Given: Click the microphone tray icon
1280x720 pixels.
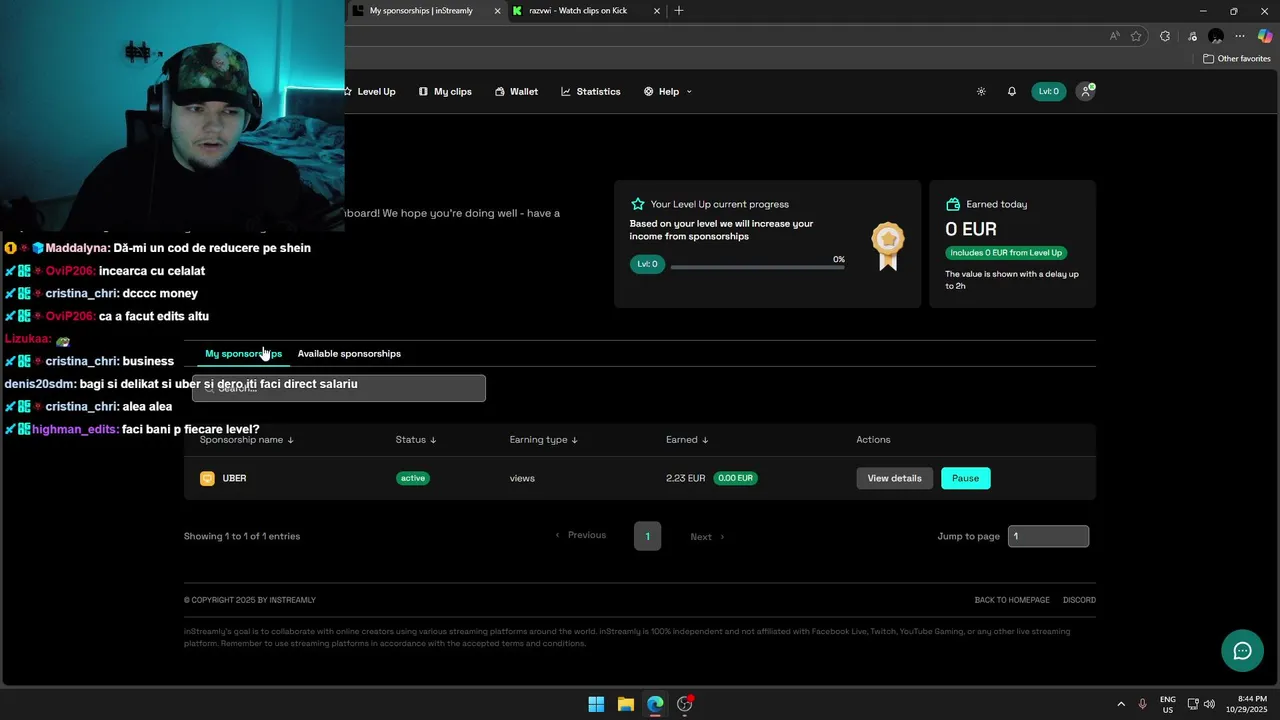Looking at the screenshot, I should (x=1142, y=704).
